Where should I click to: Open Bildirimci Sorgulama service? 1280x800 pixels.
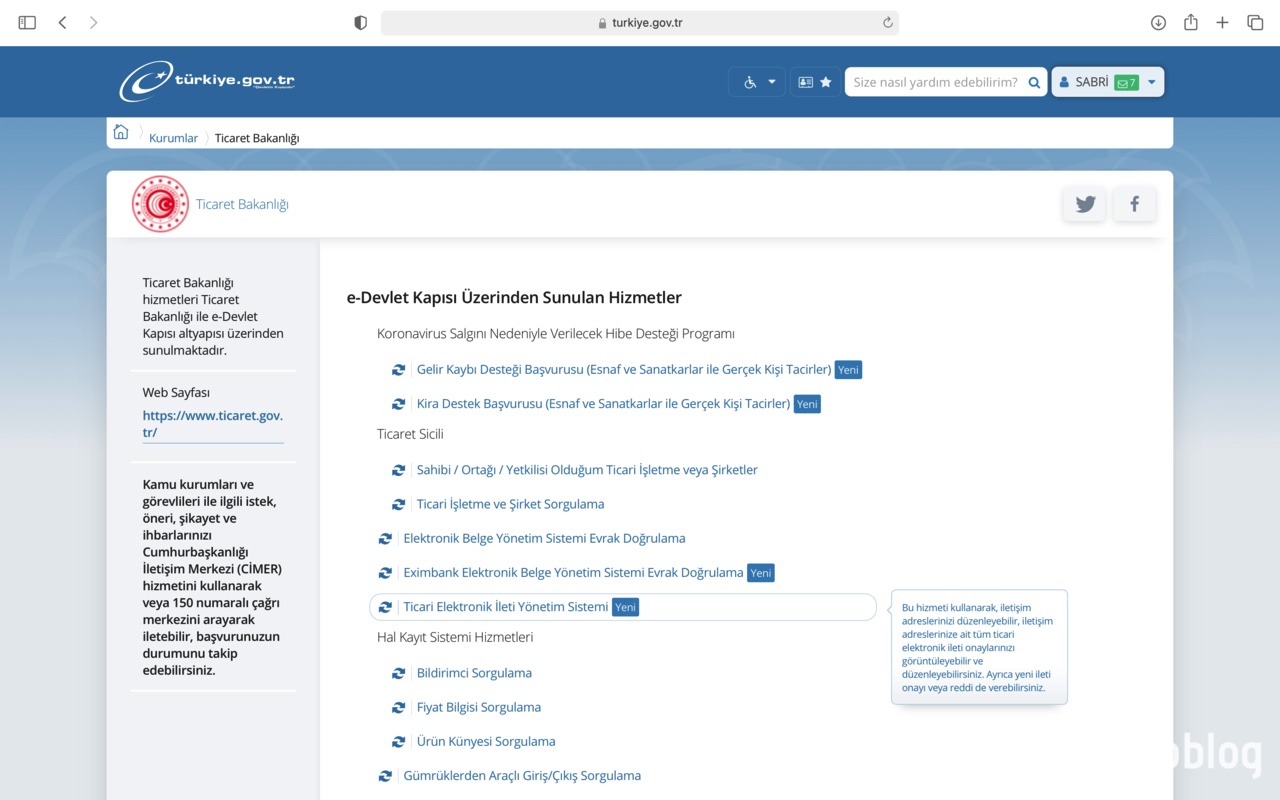coord(474,673)
